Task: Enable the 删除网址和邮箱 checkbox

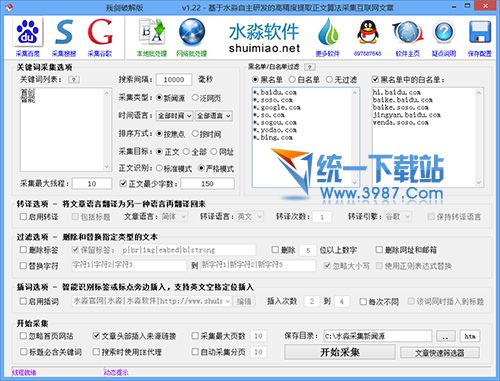Action: click(x=379, y=250)
